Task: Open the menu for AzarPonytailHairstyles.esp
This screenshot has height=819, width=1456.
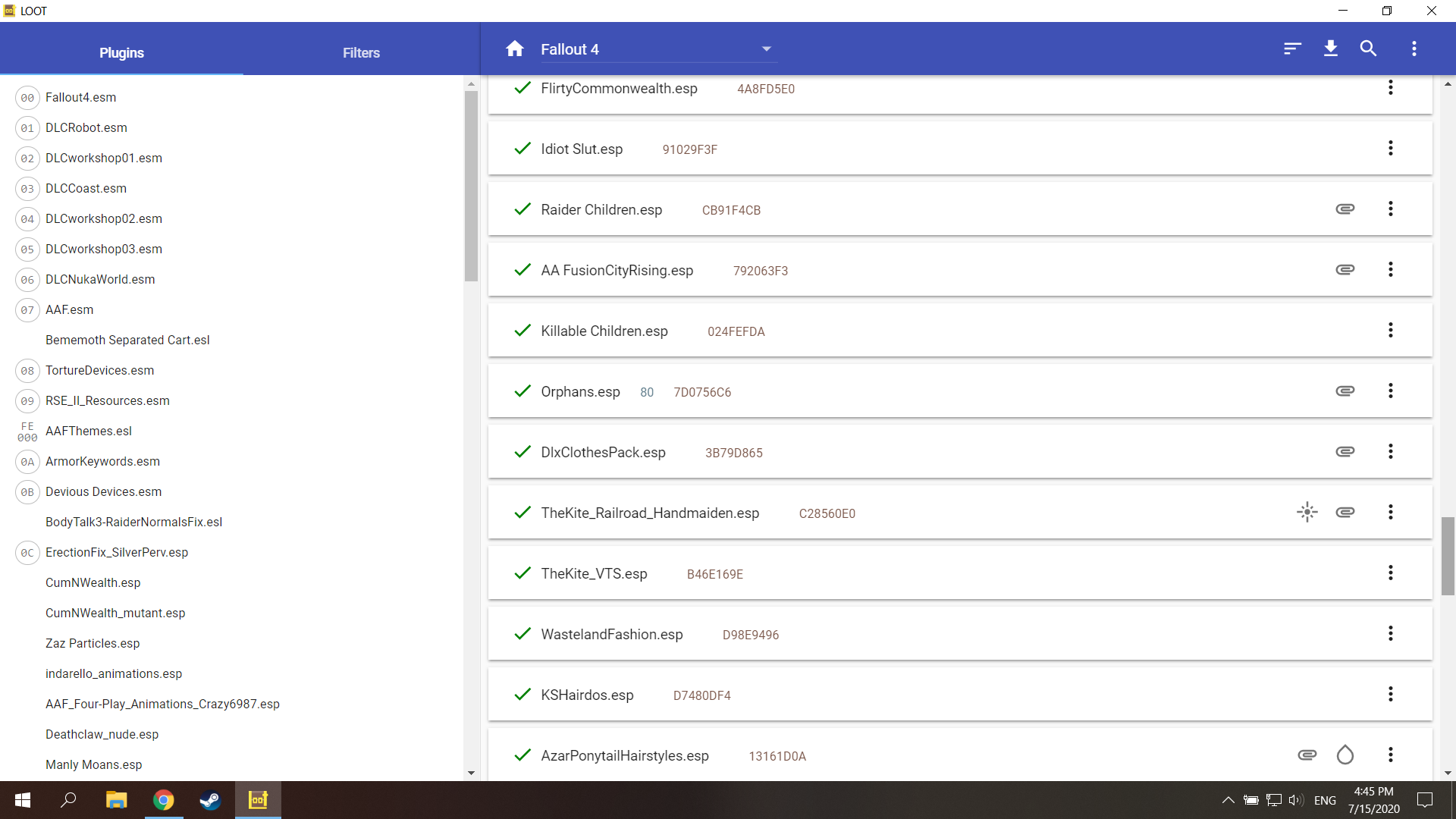Action: pyautogui.click(x=1391, y=755)
